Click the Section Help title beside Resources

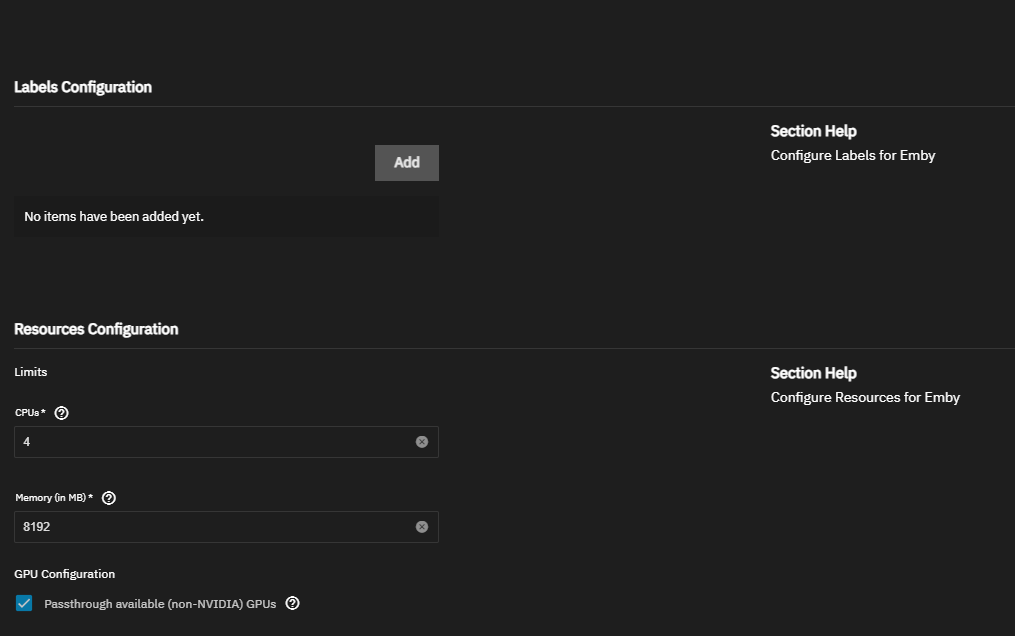point(813,373)
